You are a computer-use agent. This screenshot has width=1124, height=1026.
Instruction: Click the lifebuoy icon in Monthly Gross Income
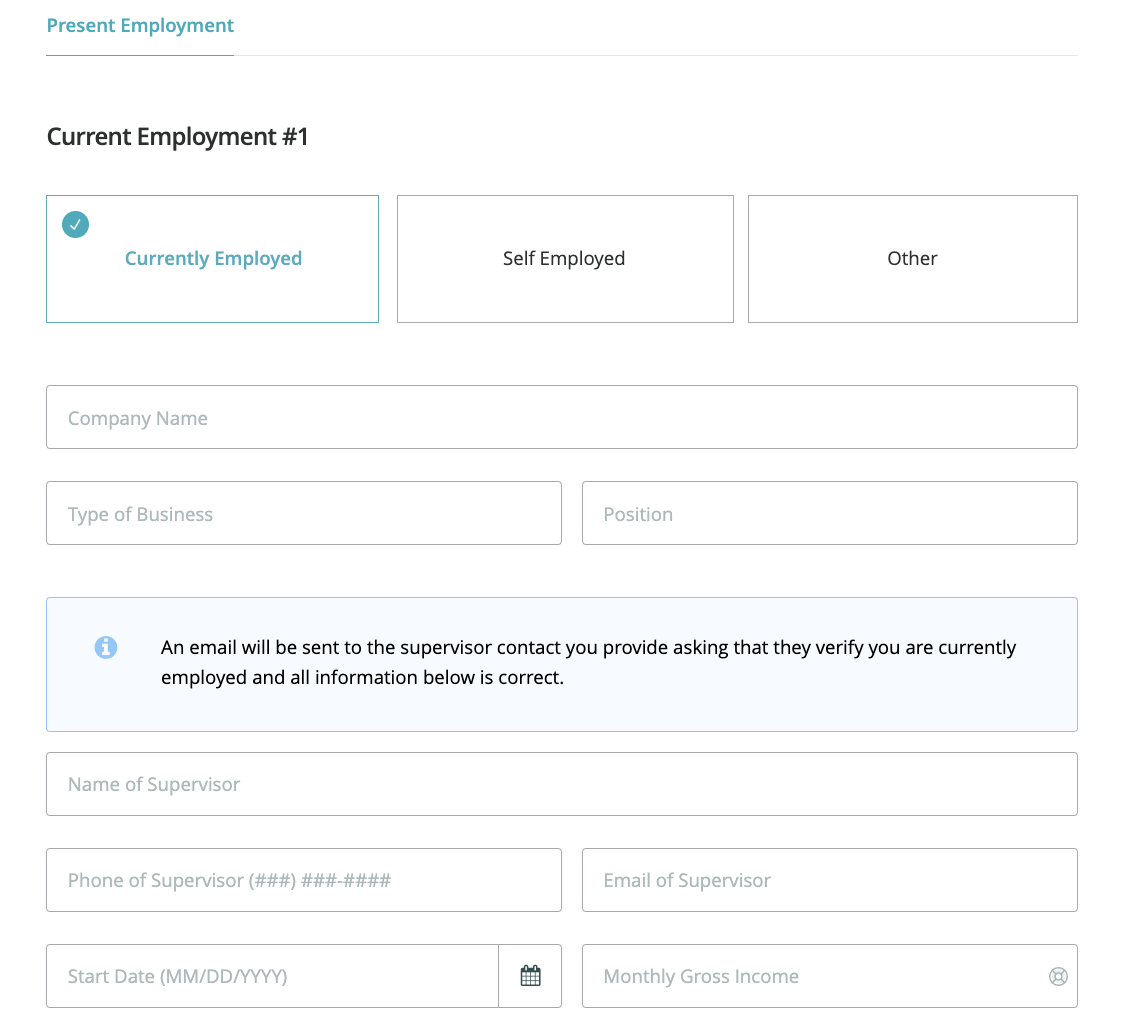pyautogui.click(x=1058, y=976)
